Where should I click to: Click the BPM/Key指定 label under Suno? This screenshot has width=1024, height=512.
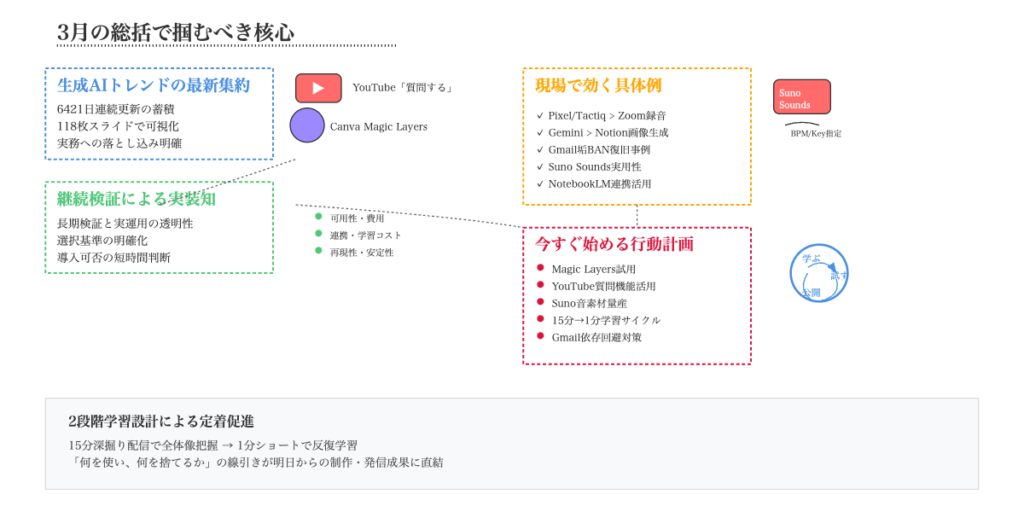coord(816,133)
